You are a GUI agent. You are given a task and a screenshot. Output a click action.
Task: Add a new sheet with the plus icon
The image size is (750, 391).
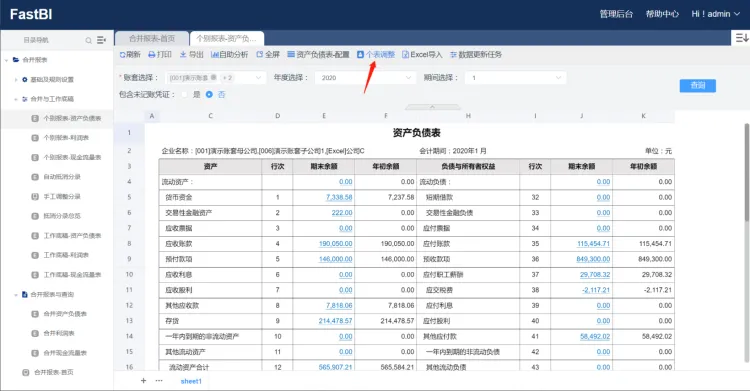coord(143,380)
